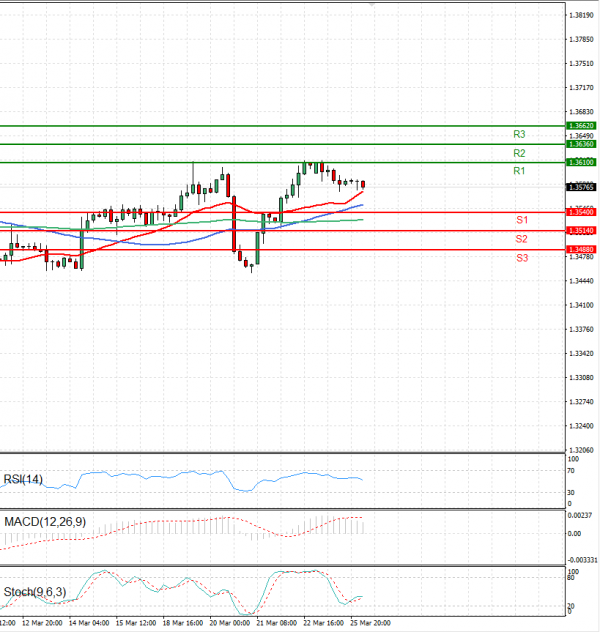Click the MACD scale value -0.003331

point(582,560)
